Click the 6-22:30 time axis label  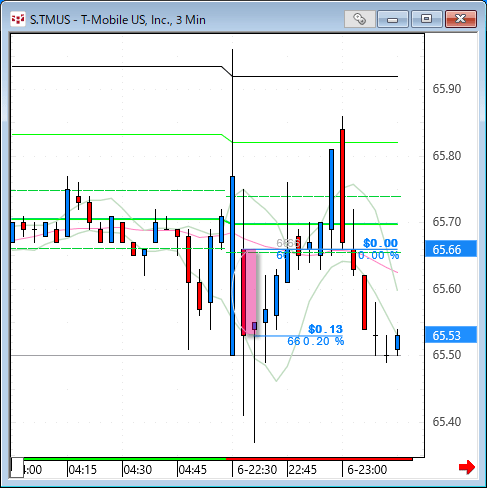pyautogui.click(x=257, y=470)
